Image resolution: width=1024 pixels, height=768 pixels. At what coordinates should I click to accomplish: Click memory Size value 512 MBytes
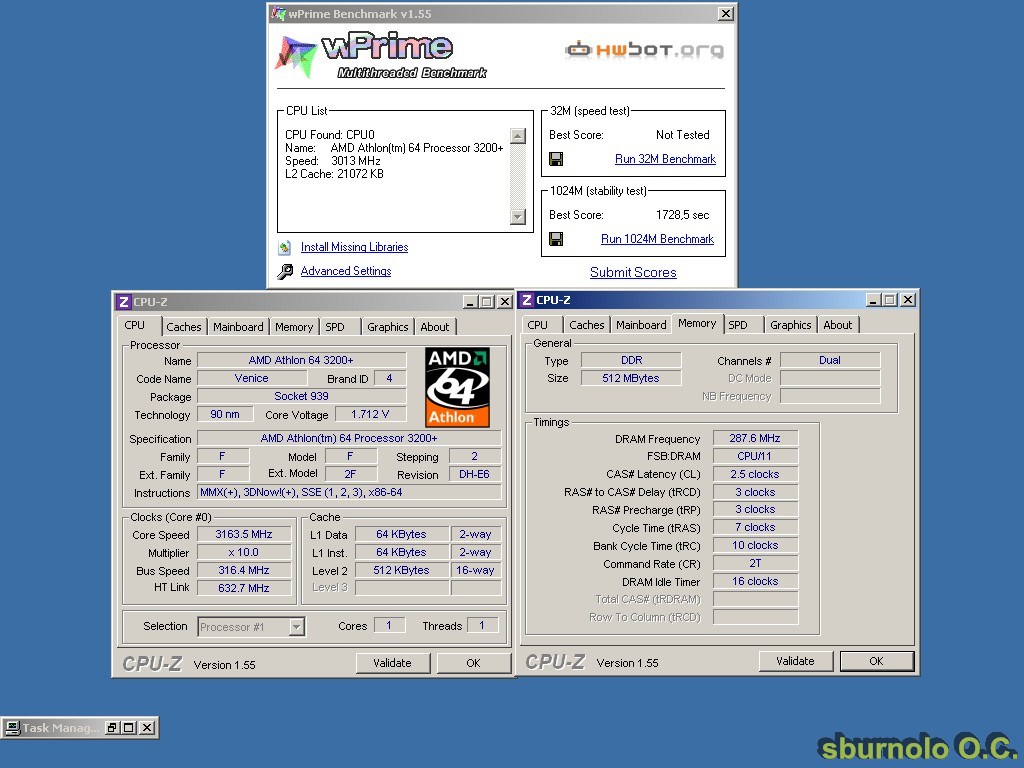pyautogui.click(x=631, y=378)
